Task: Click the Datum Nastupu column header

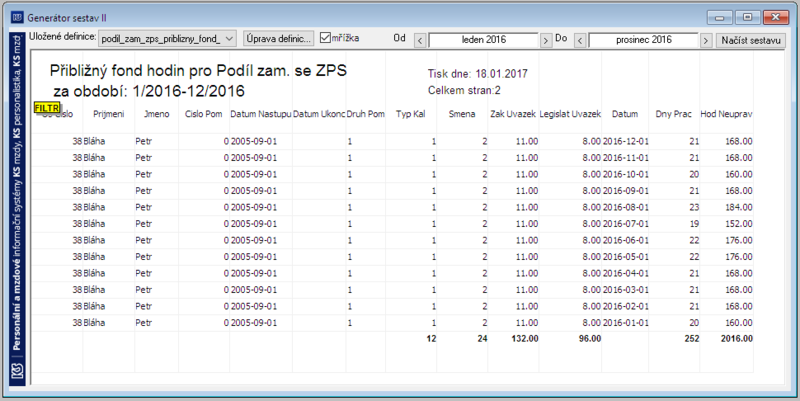Action: tap(260, 114)
